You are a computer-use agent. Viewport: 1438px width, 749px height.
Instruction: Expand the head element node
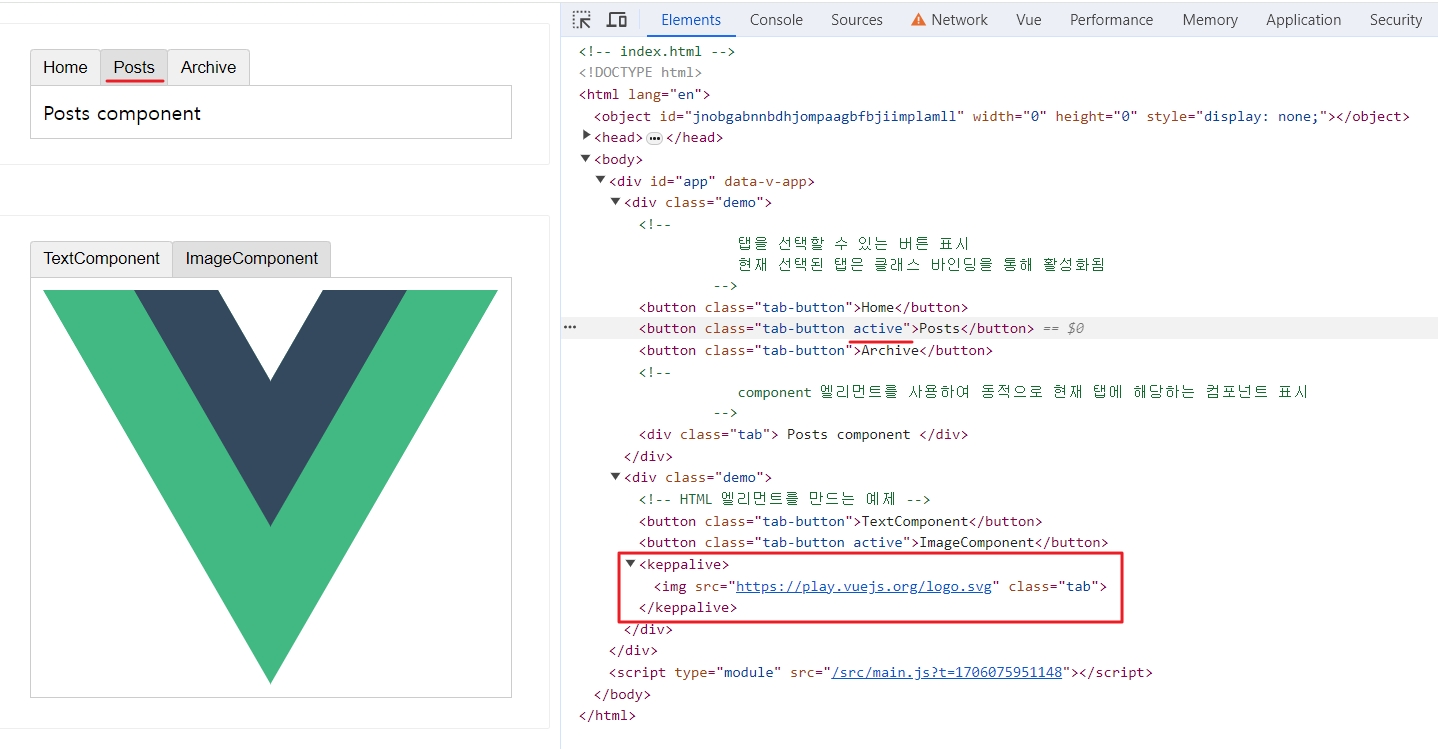[587, 137]
